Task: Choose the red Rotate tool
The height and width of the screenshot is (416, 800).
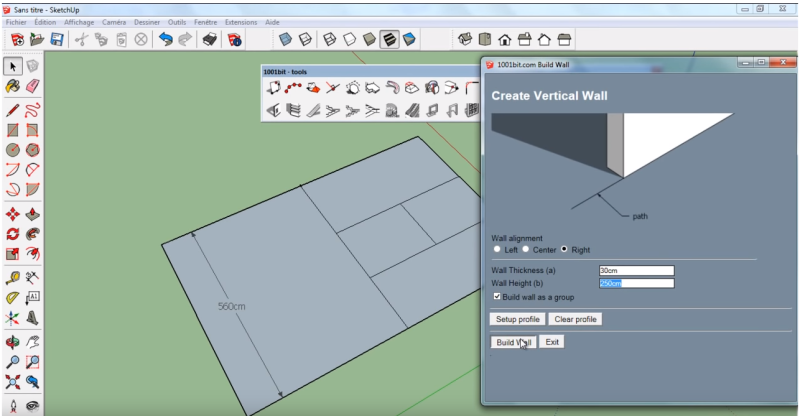Action: (x=13, y=234)
